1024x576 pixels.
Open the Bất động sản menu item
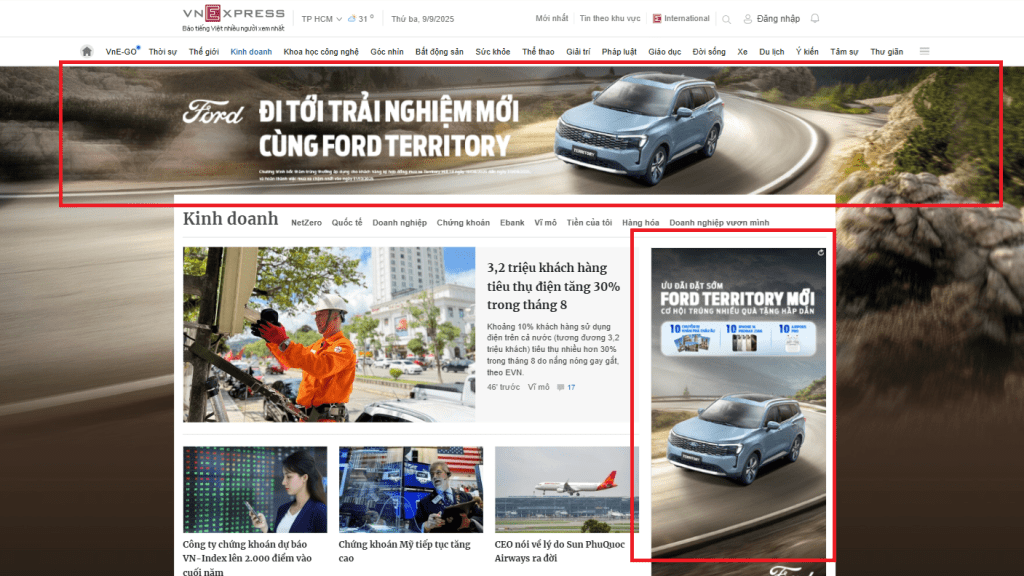439,51
